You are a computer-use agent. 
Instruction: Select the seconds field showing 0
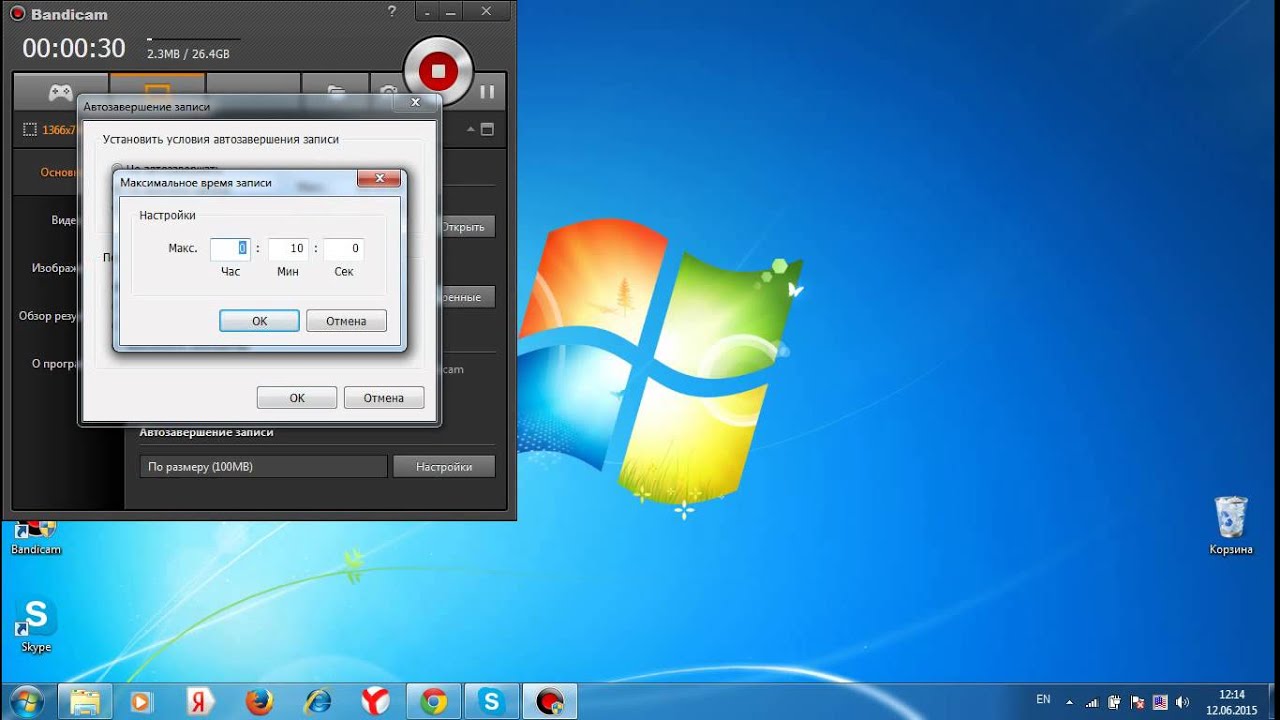tap(344, 248)
